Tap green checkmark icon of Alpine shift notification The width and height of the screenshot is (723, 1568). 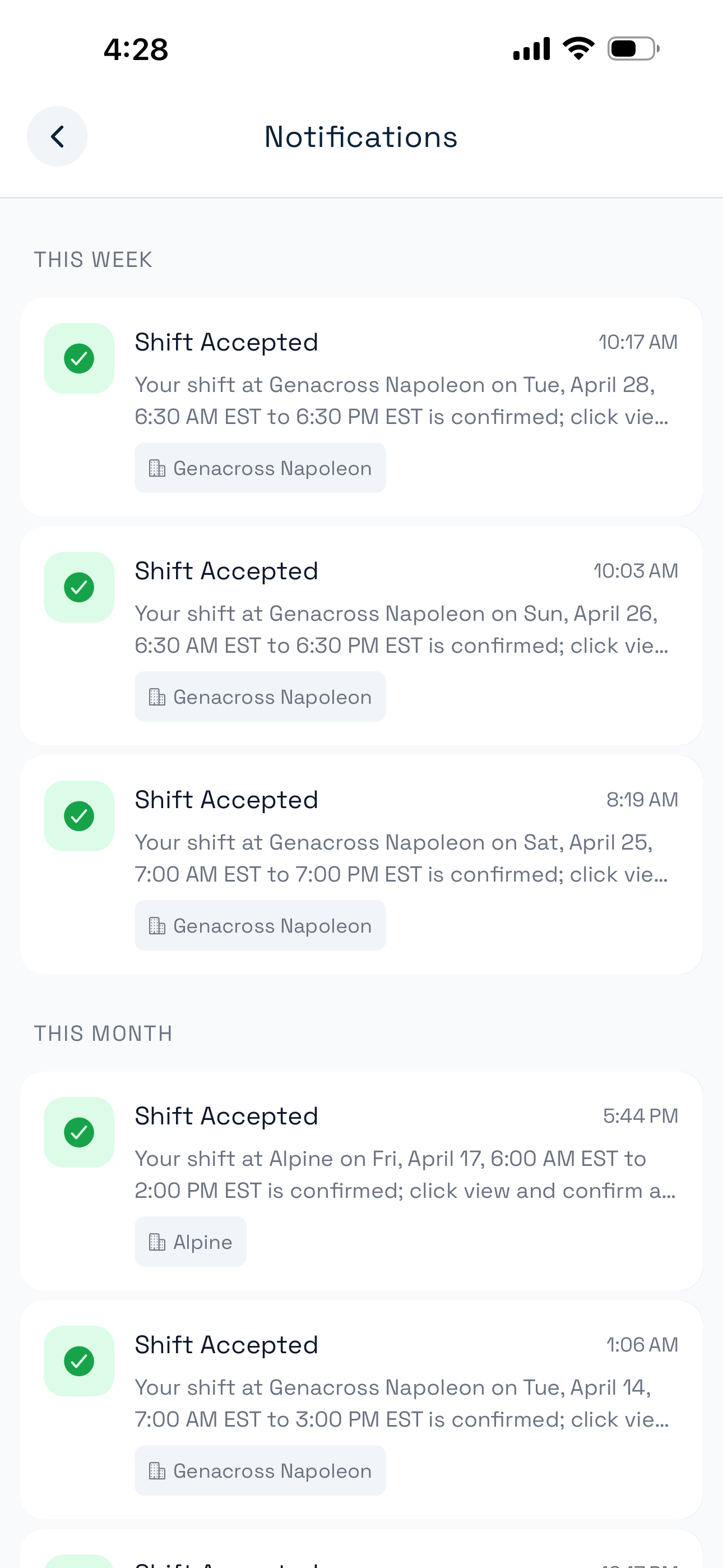click(79, 1133)
